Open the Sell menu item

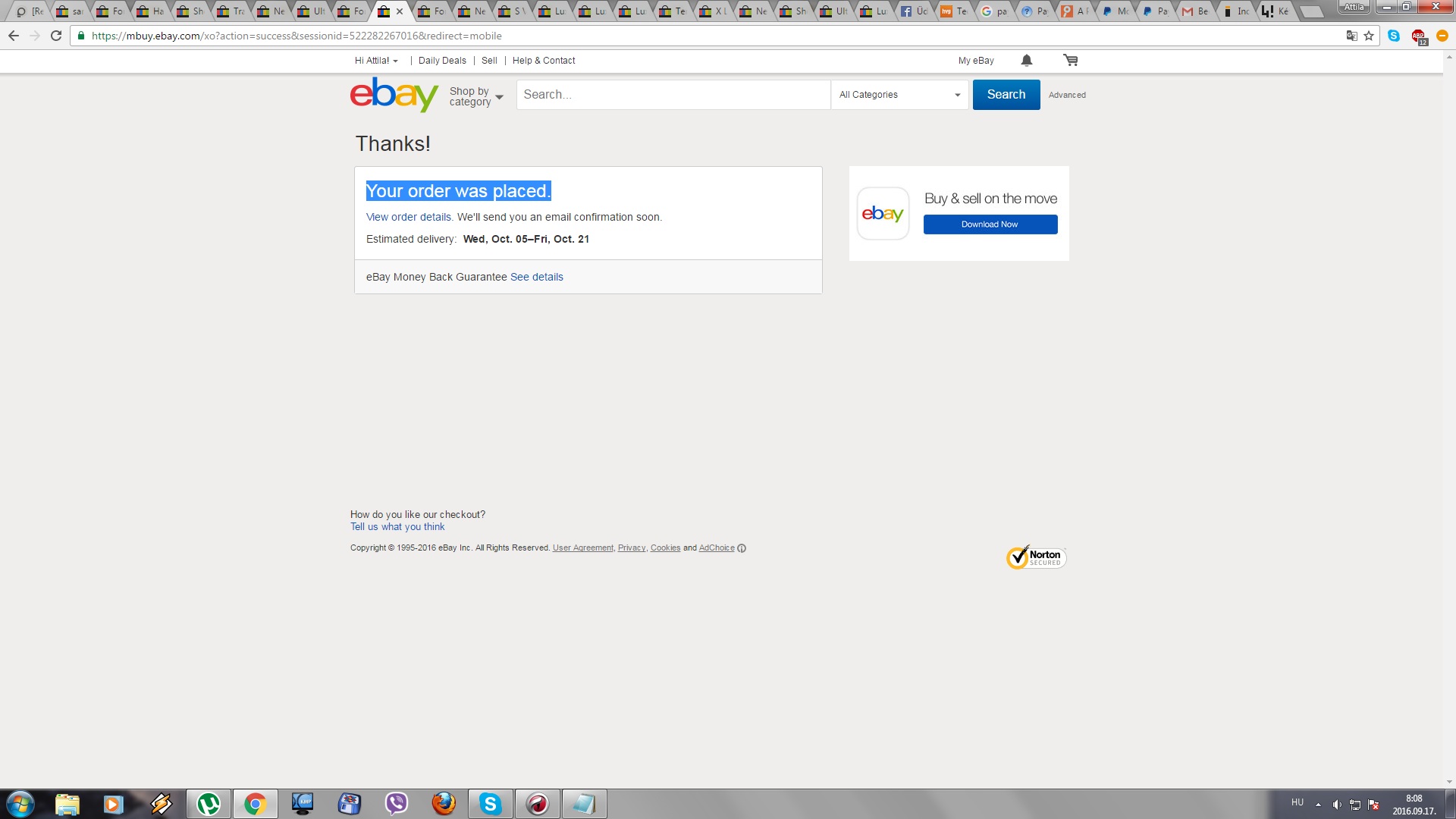489,61
